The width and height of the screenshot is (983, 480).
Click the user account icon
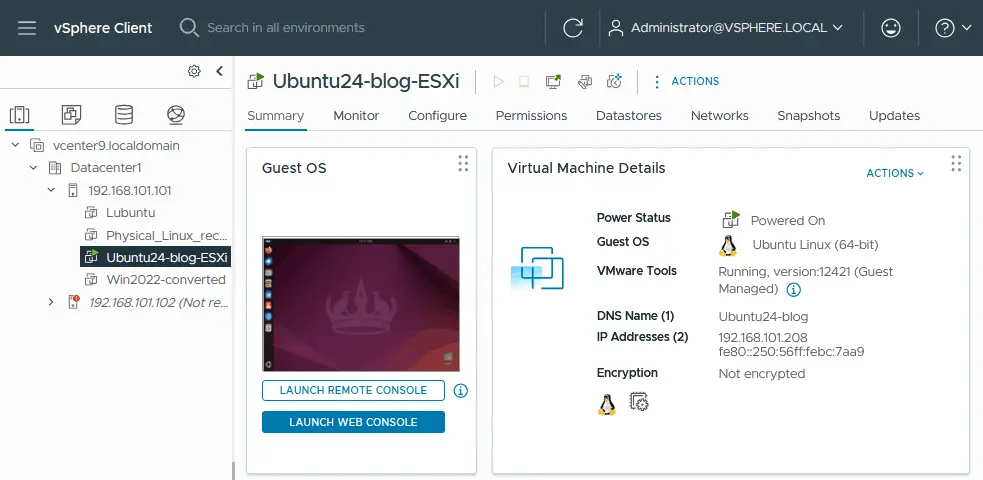pos(616,28)
